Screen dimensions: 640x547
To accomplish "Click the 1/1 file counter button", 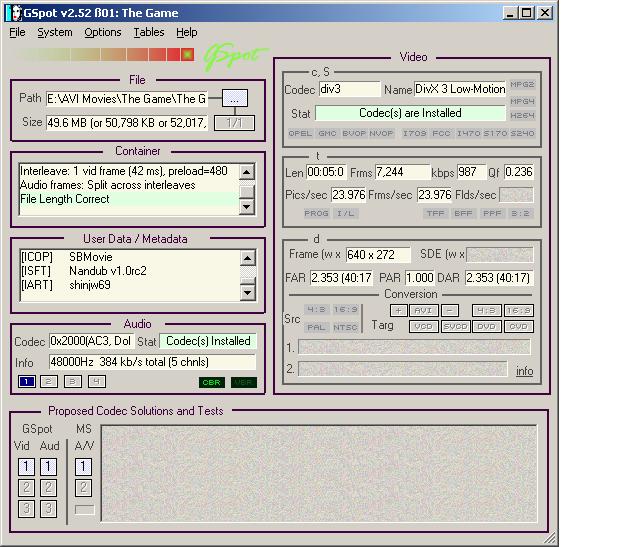I will 234,123.
